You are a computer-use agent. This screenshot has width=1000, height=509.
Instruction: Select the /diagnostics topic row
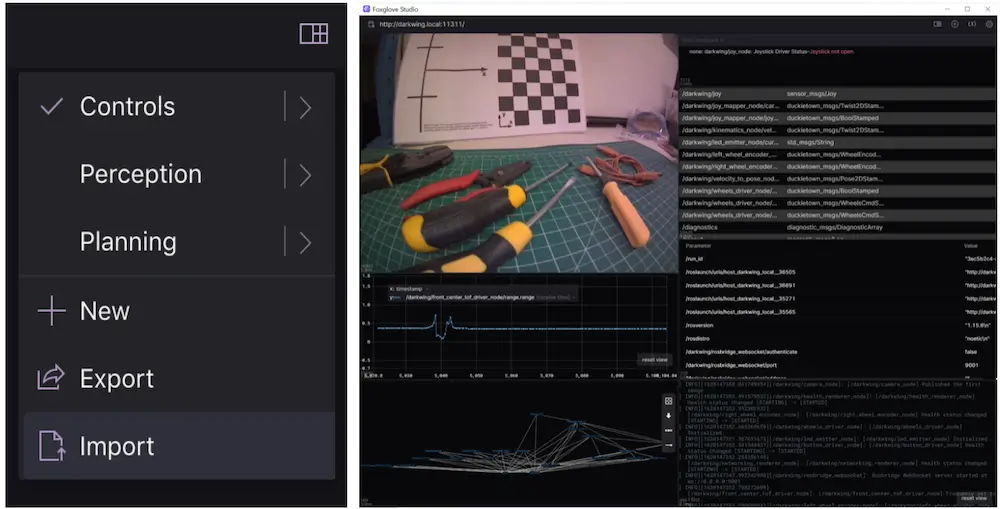pyautogui.click(x=837, y=227)
